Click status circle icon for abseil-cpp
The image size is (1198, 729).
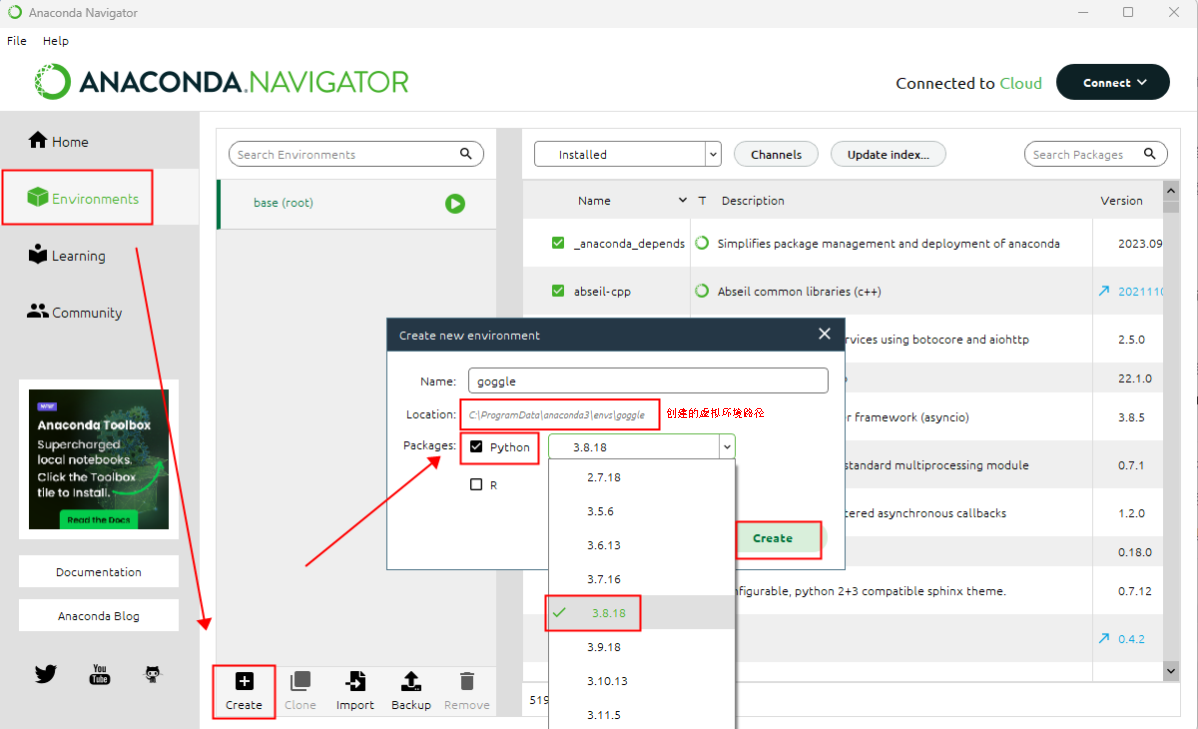(702, 291)
